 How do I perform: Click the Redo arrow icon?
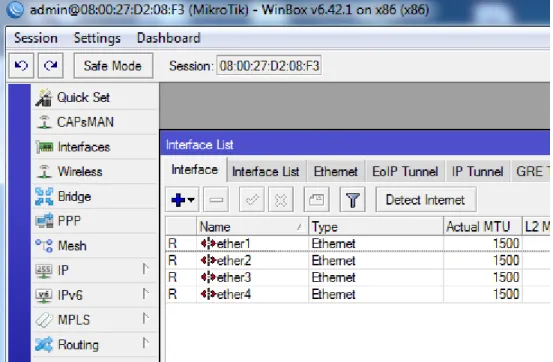51,66
